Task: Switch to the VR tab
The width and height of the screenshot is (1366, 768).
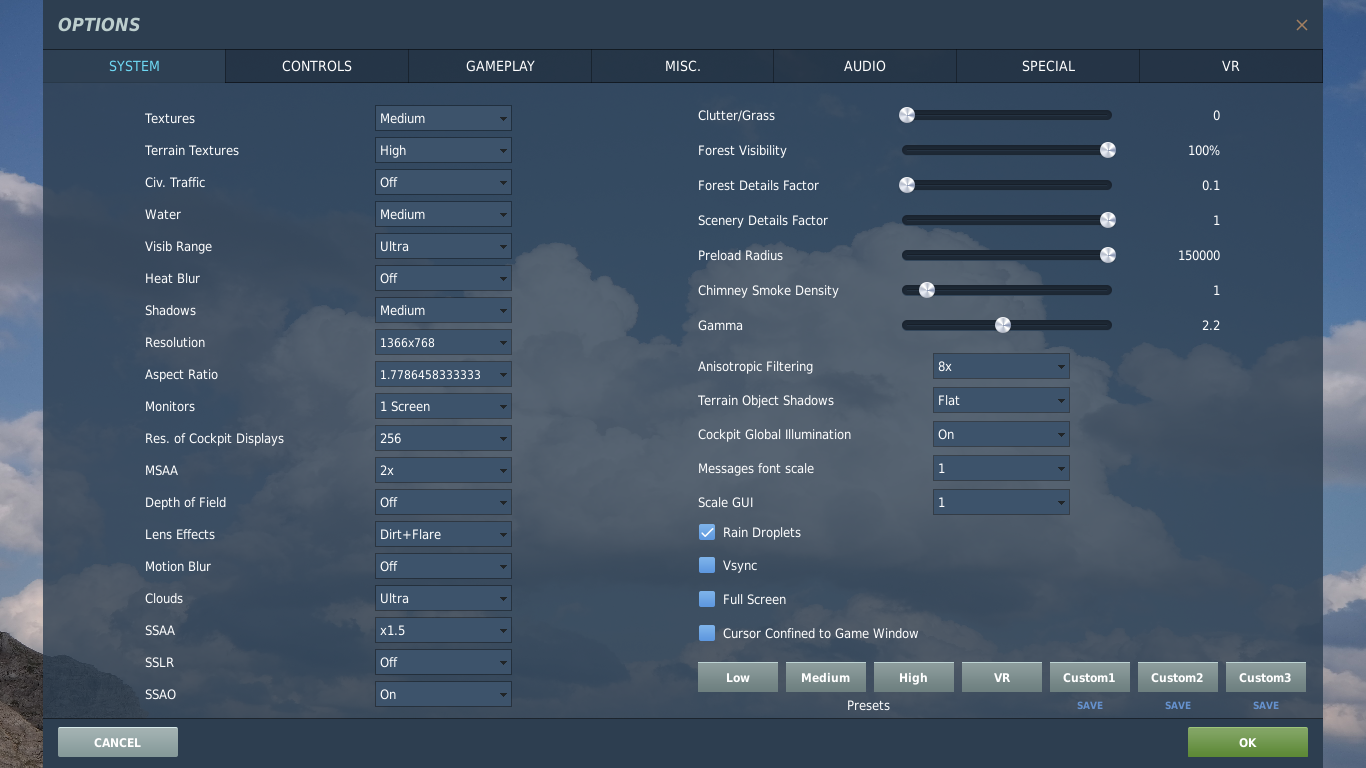Action: click(x=1231, y=66)
